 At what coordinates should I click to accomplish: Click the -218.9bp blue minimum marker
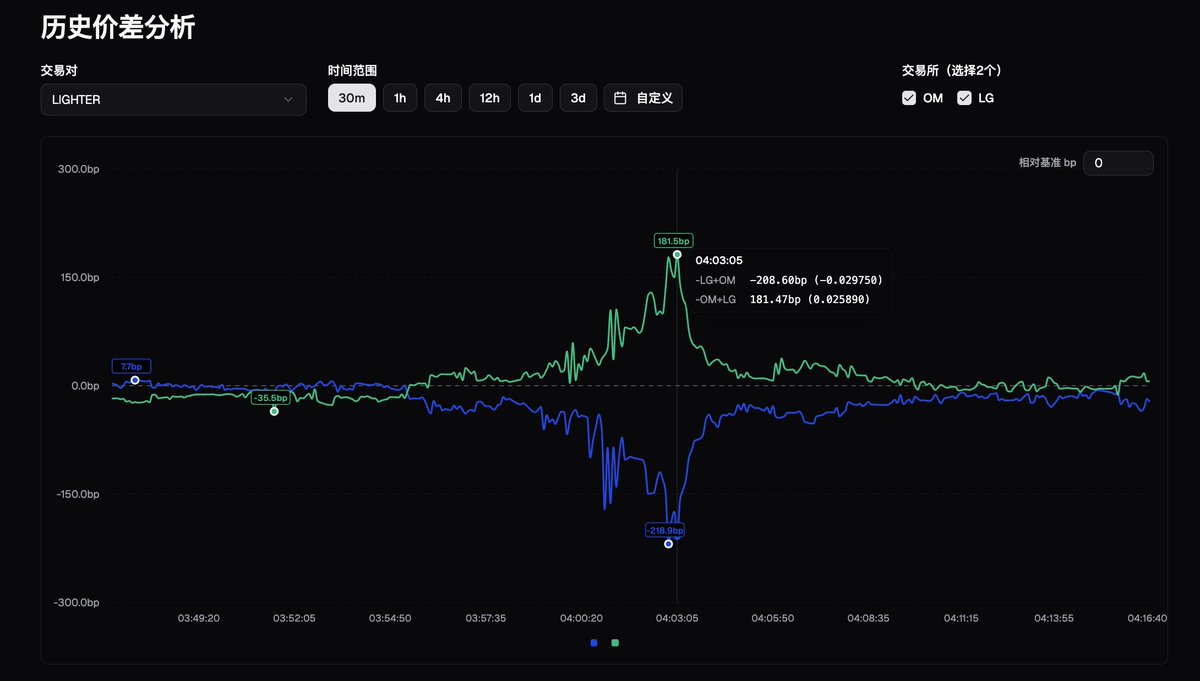point(668,544)
